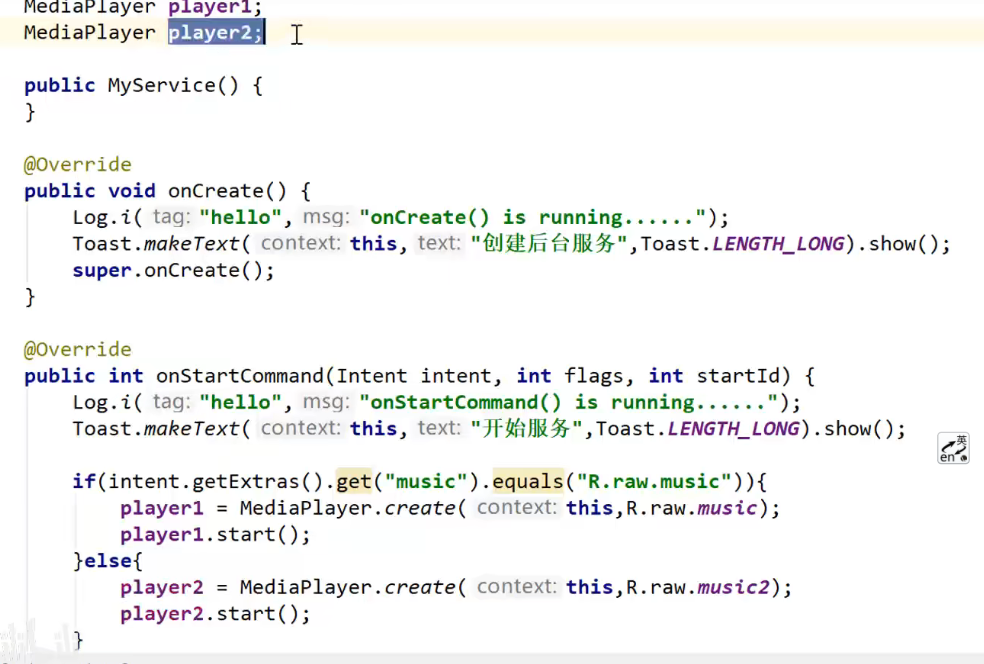Click the @Override annotation above onStartCommand
This screenshot has width=984, height=664.
pos(78,350)
